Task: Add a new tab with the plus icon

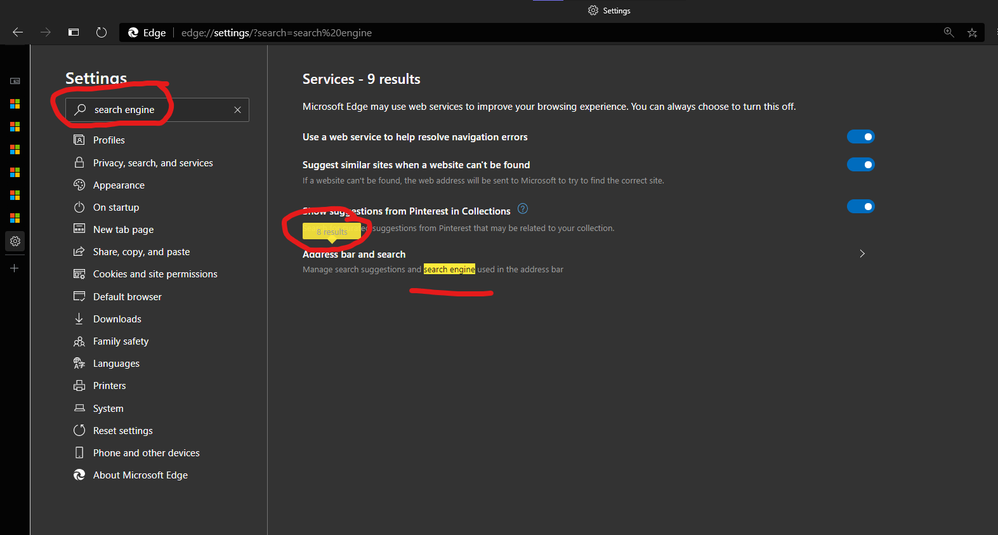Action: [x=15, y=268]
